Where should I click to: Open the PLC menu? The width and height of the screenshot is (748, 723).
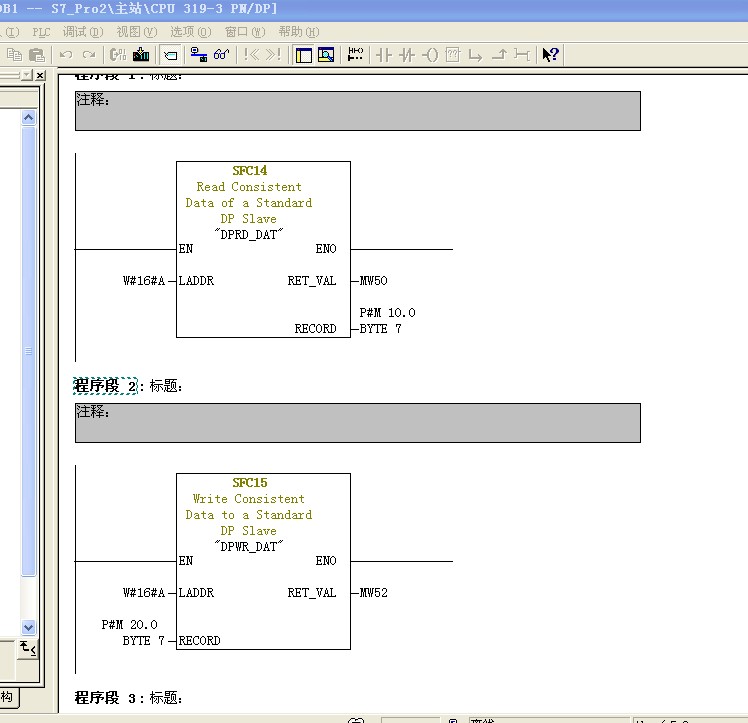(41, 32)
